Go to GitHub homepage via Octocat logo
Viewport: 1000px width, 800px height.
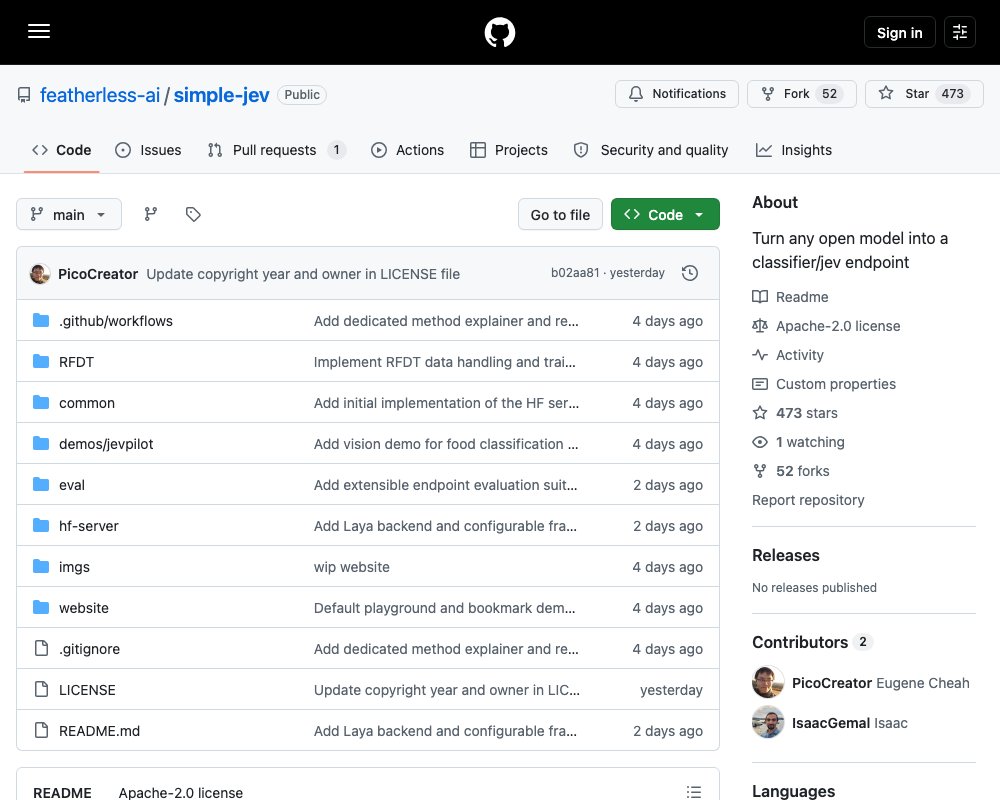[500, 32]
